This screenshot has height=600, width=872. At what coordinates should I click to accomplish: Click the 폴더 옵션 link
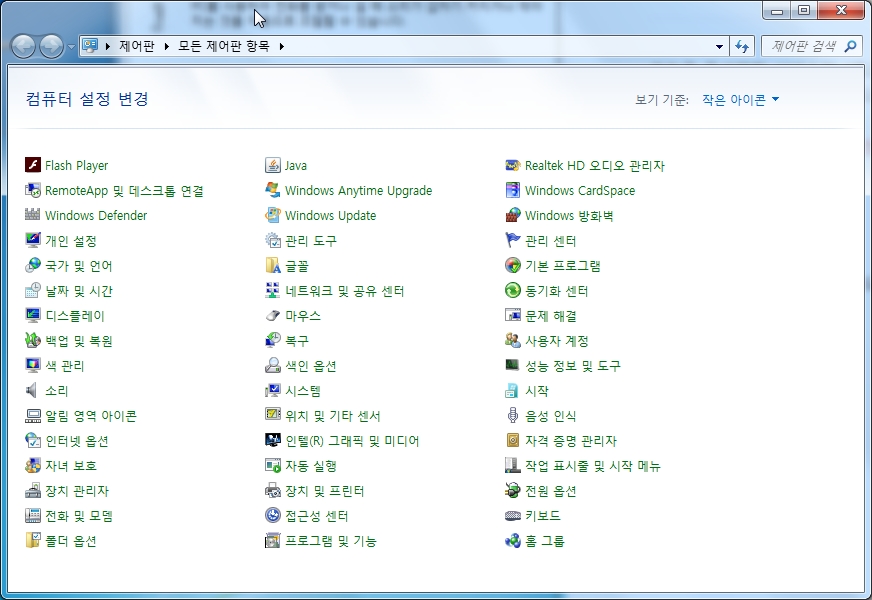(x=71, y=541)
